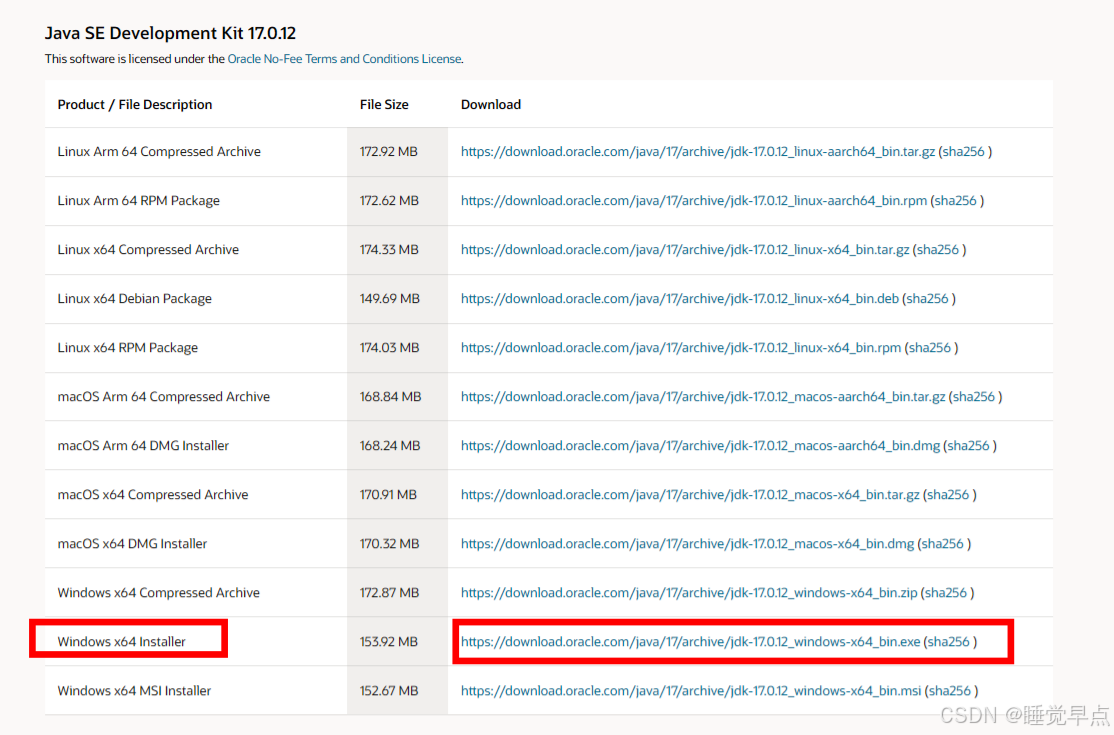Select the 'Linux Arm 64 Compressed Archive' row label
This screenshot has height=735, width=1114.
(x=159, y=151)
